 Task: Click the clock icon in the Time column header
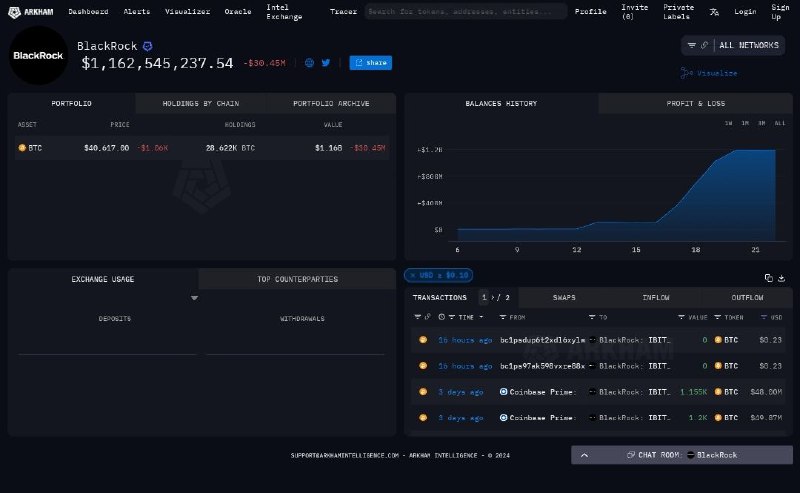pyautogui.click(x=441, y=317)
